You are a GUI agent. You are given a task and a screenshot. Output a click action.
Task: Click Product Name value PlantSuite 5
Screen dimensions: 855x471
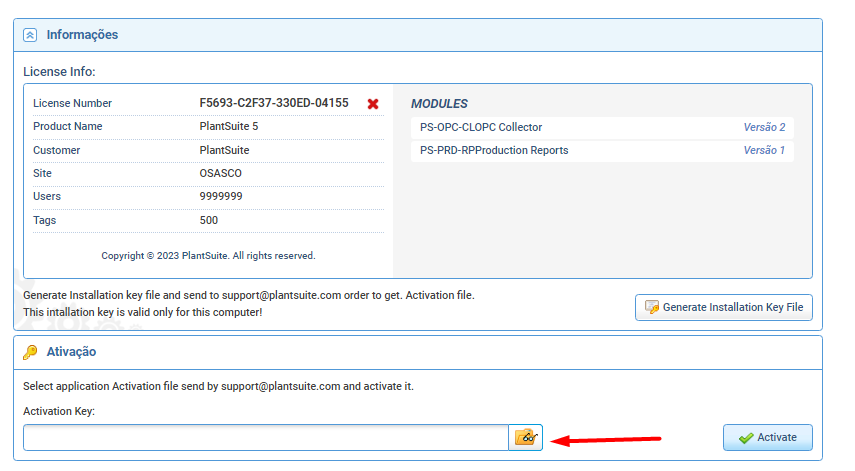[228, 126]
